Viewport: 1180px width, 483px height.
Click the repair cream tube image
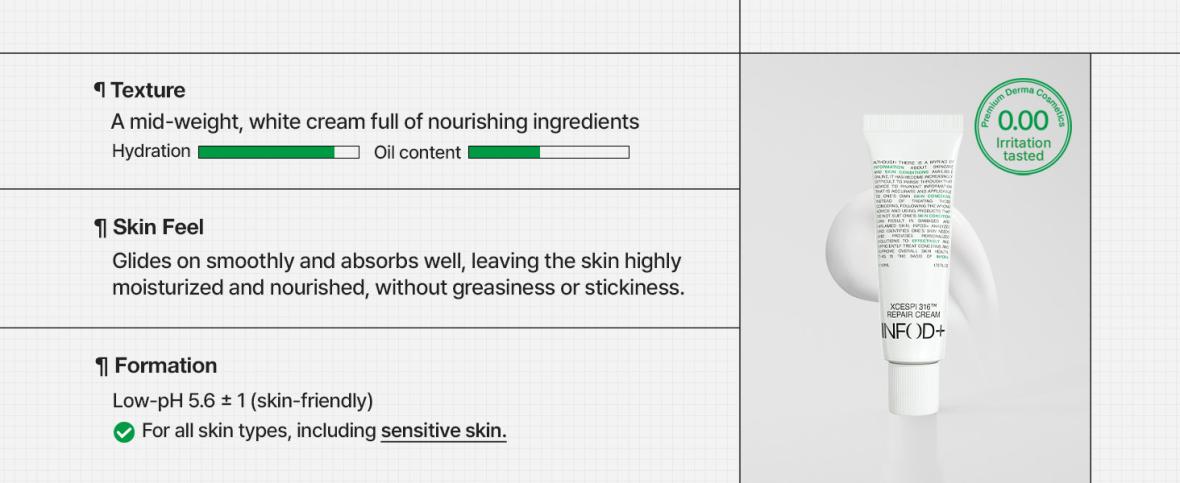click(x=913, y=263)
